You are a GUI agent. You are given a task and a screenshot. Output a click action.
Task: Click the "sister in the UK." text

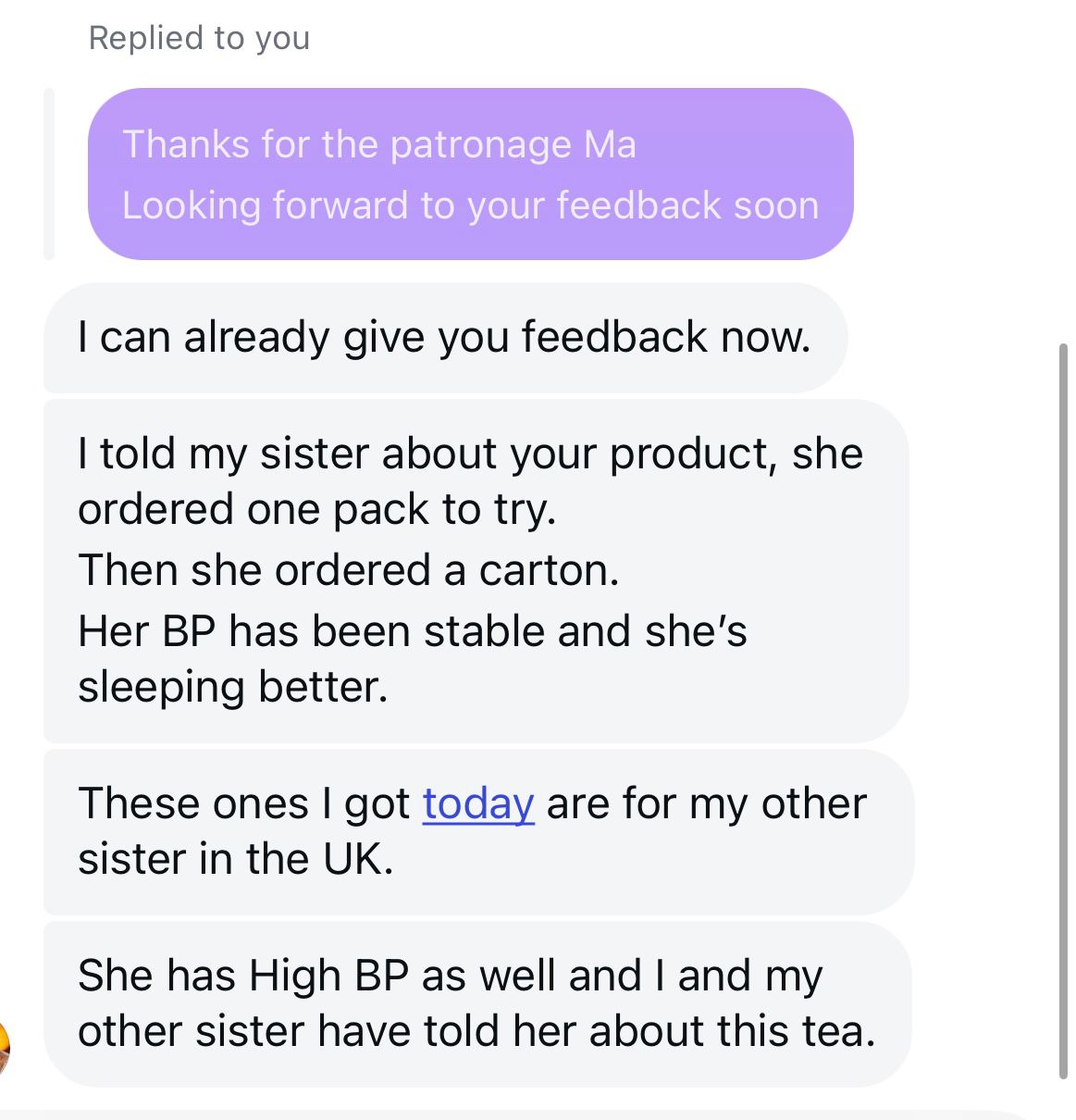[236, 859]
